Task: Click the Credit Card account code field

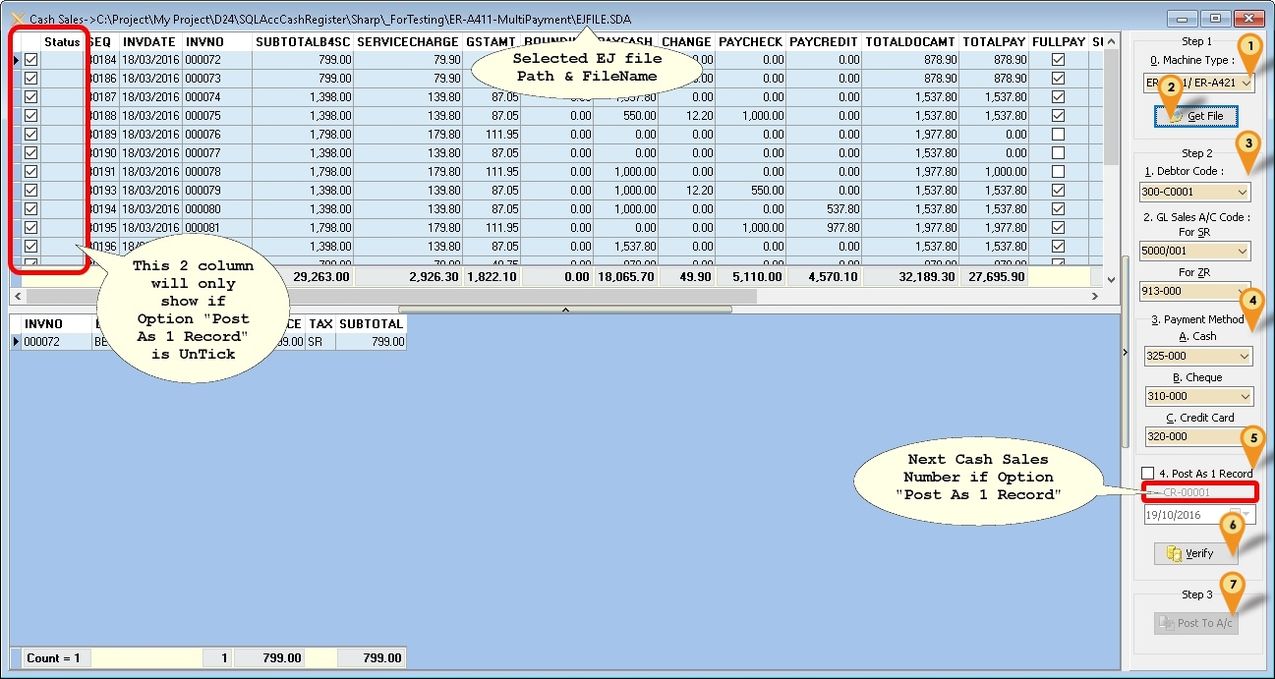Action: point(1195,437)
